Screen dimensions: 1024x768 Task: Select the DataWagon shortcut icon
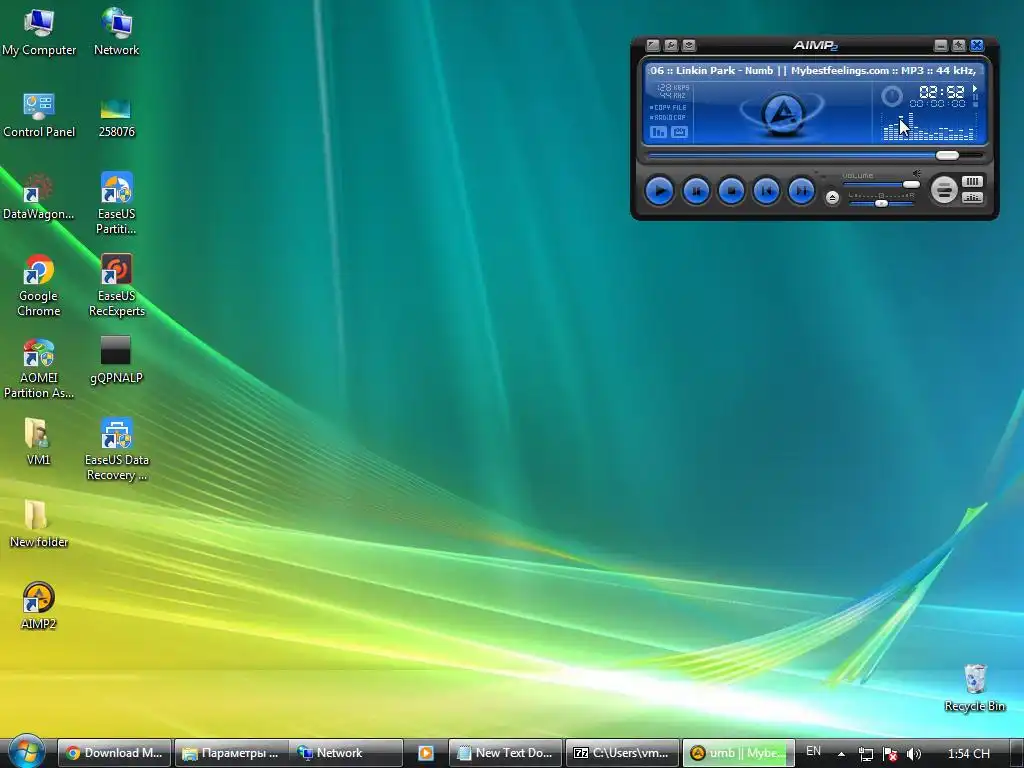coord(39,197)
